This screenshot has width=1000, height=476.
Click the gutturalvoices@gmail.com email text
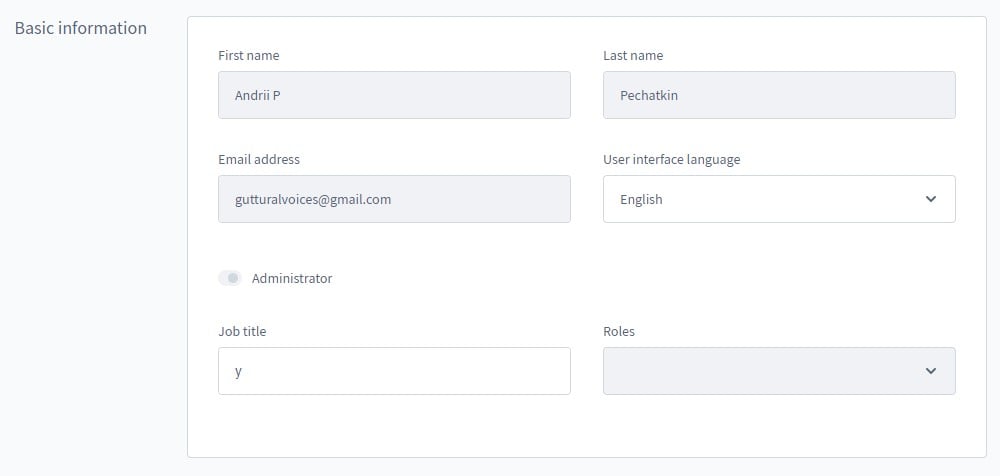click(x=312, y=200)
